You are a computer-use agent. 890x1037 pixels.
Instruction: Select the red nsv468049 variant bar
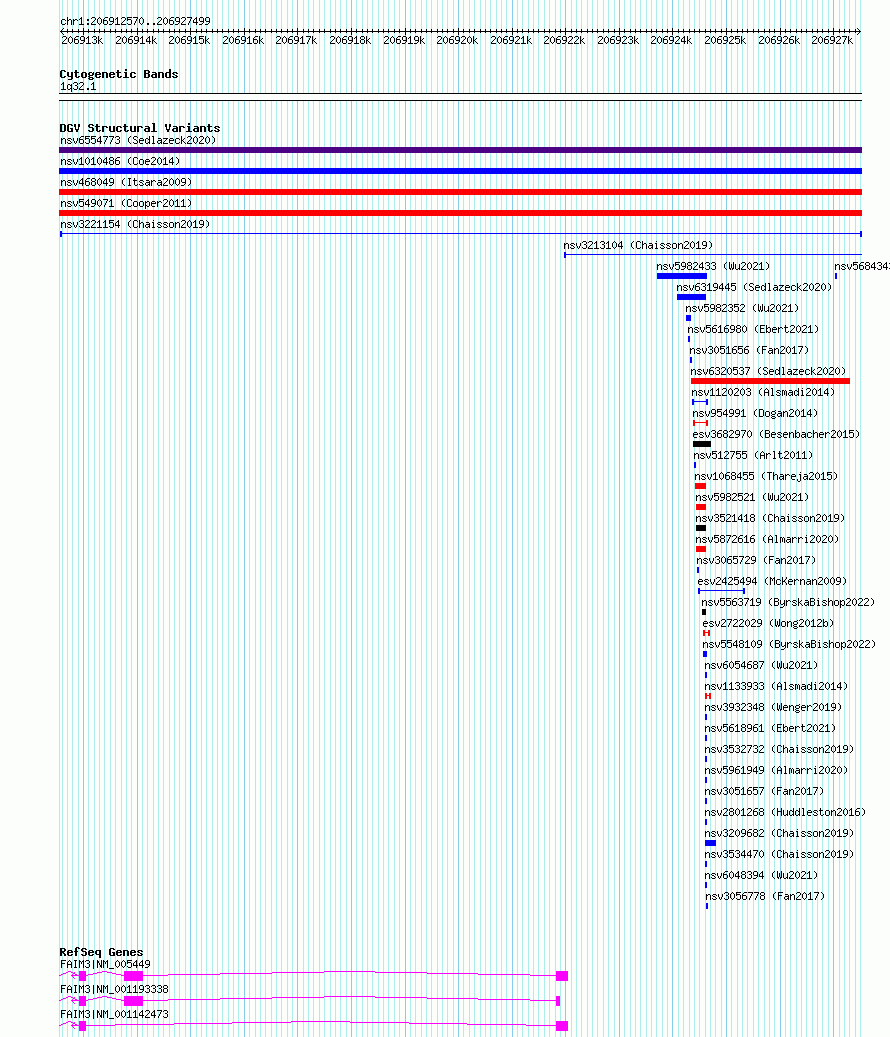[x=460, y=192]
